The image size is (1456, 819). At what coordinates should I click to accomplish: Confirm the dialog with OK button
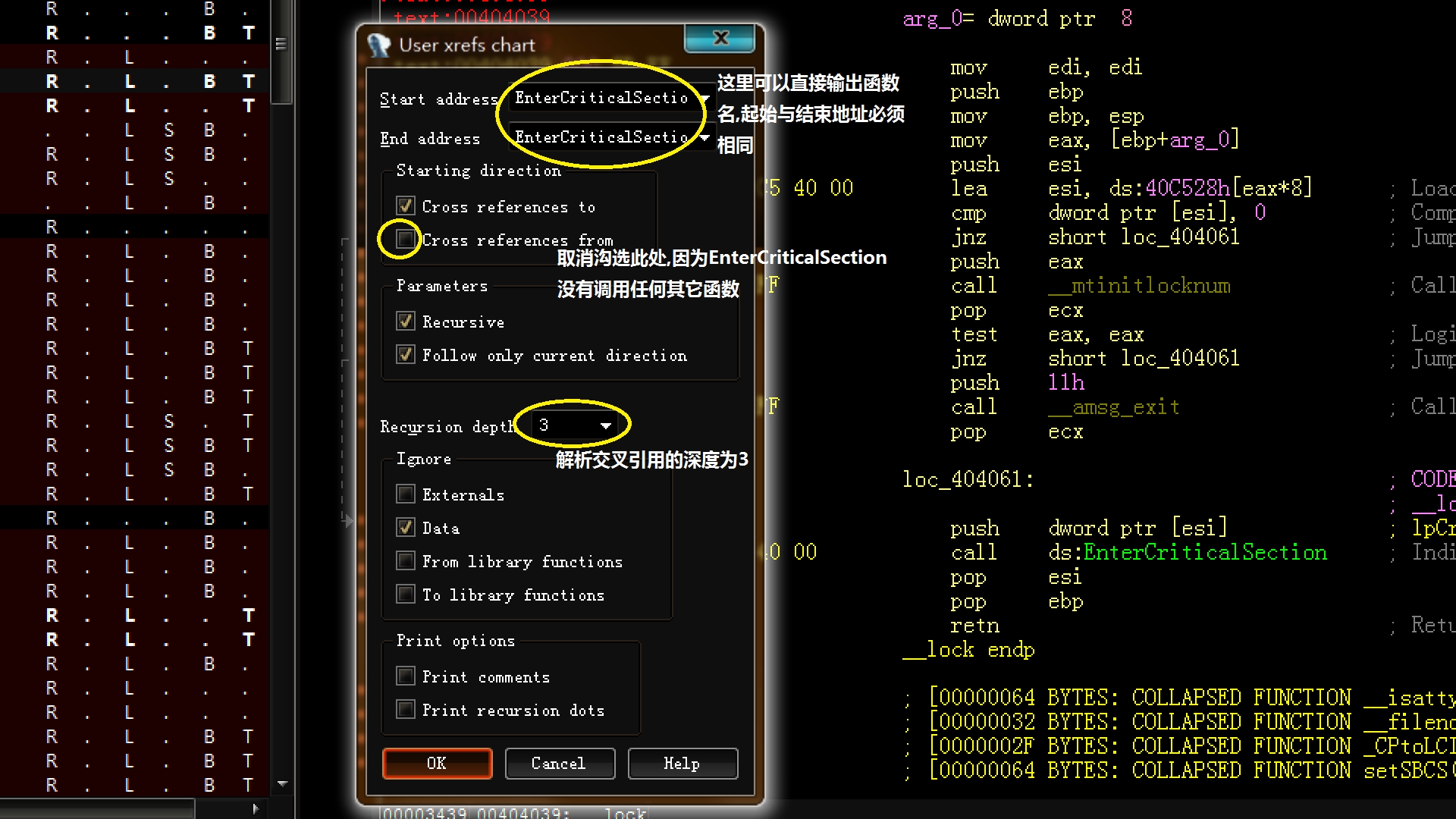click(438, 764)
